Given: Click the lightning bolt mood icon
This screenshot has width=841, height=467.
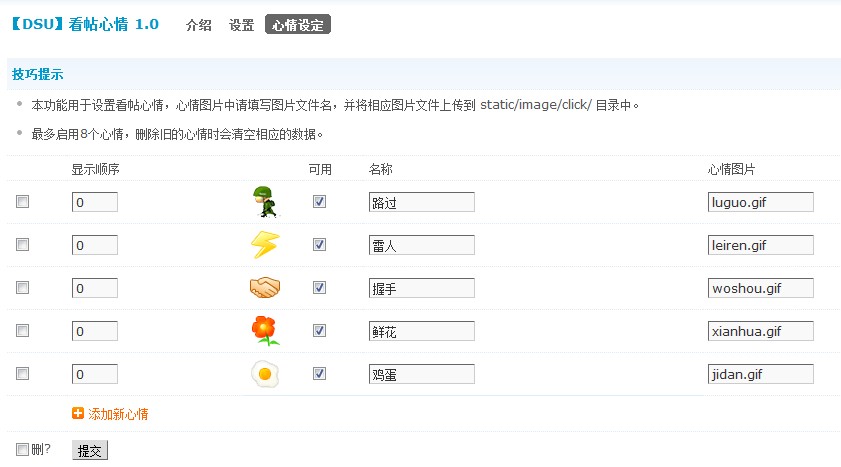Looking at the screenshot, I should (x=265, y=244).
